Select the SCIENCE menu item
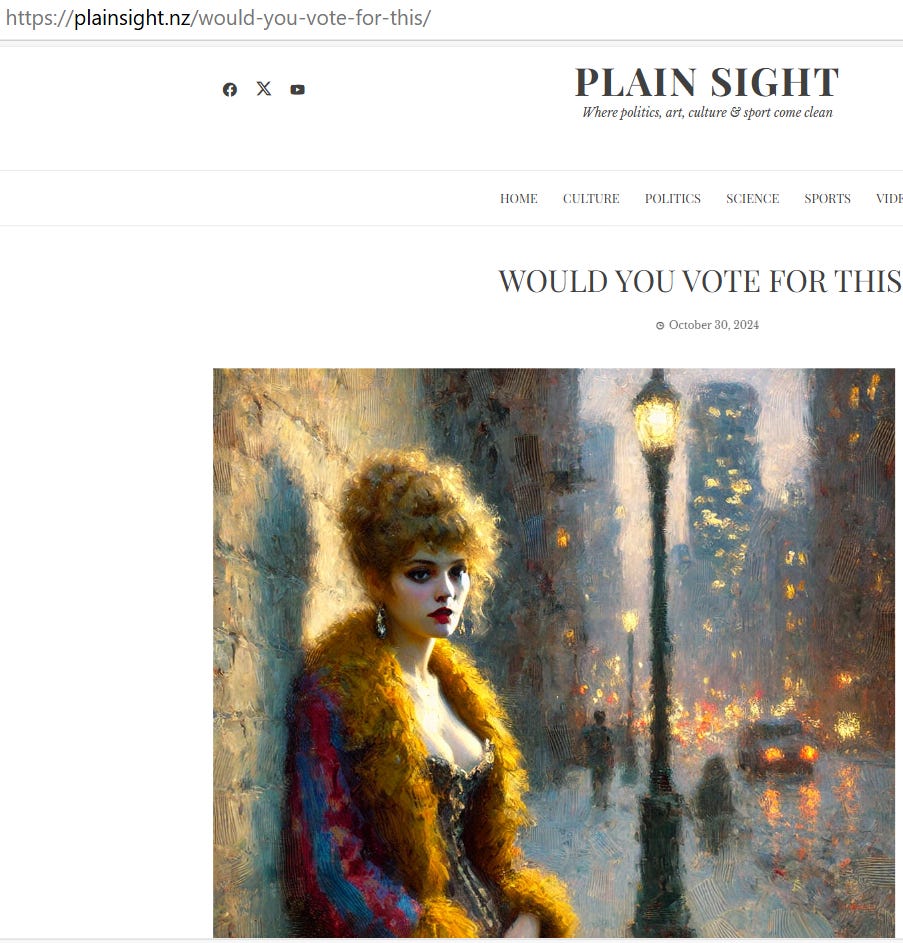The height and width of the screenshot is (943, 903). [x=753, y=198]
